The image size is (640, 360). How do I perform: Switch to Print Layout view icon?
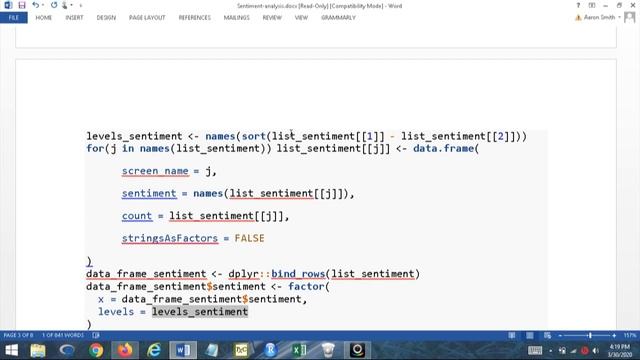tap(529, 336)
